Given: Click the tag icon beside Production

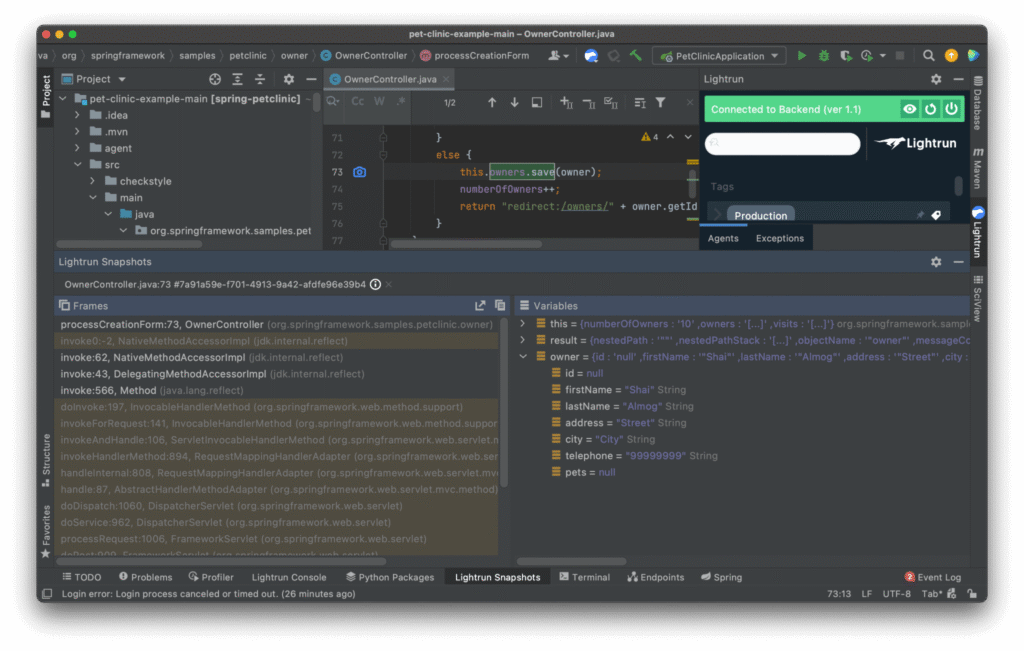Looking at the screenshot, I should 937,215.
